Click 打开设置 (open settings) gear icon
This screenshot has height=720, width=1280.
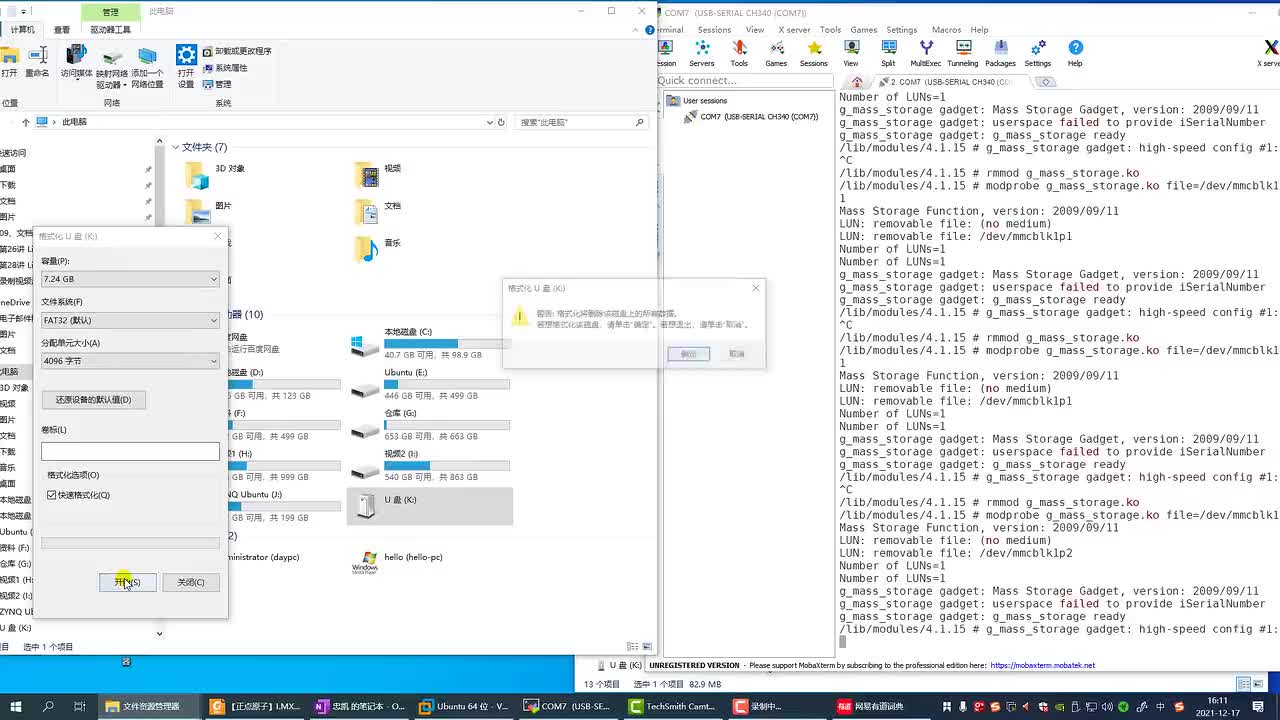[x=186, y=67]
